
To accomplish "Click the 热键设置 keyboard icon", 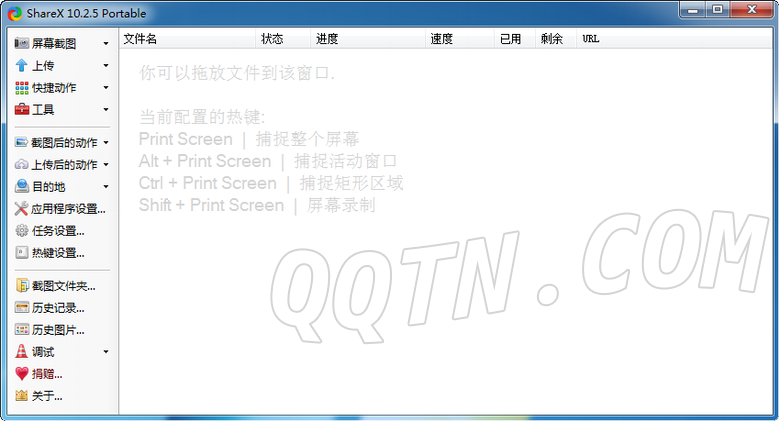I will click(21, 252).
